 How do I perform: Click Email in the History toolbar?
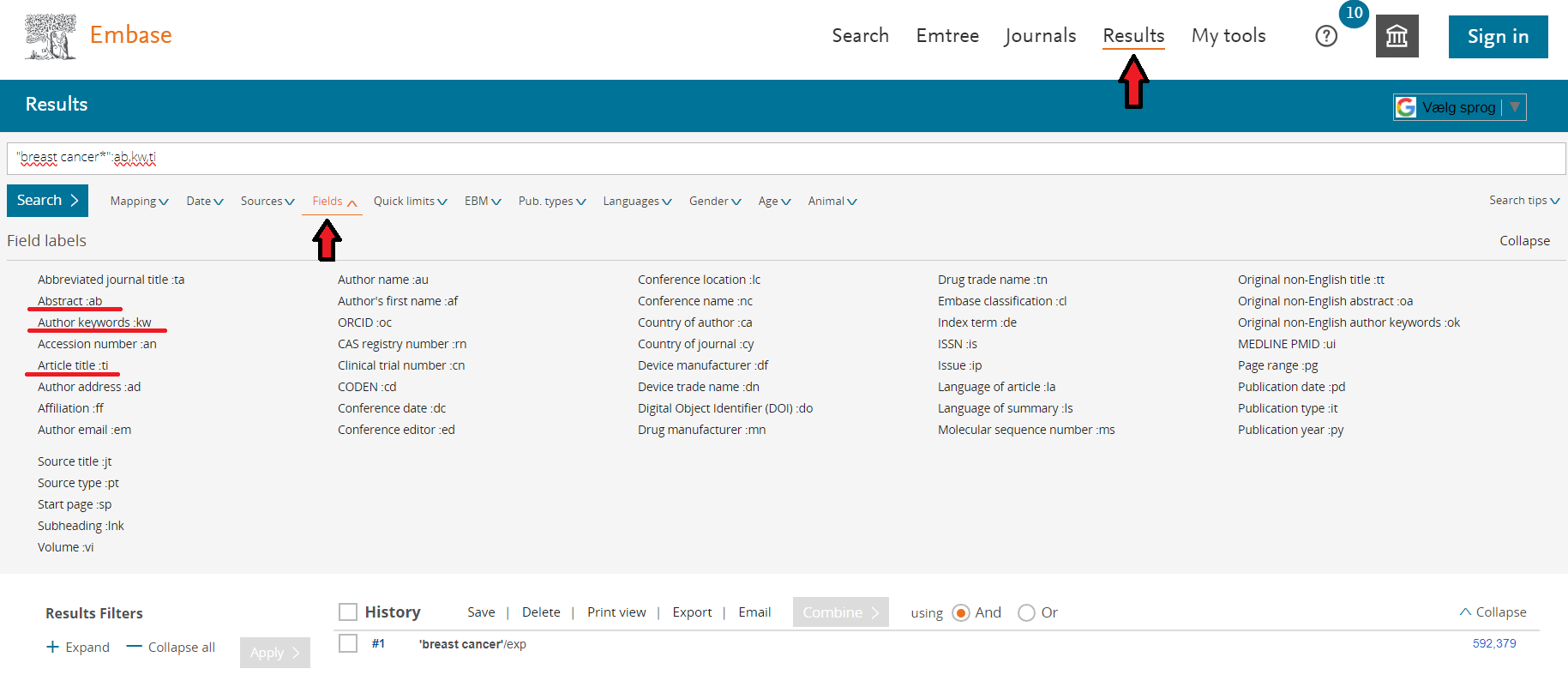[x=754, y=612]
